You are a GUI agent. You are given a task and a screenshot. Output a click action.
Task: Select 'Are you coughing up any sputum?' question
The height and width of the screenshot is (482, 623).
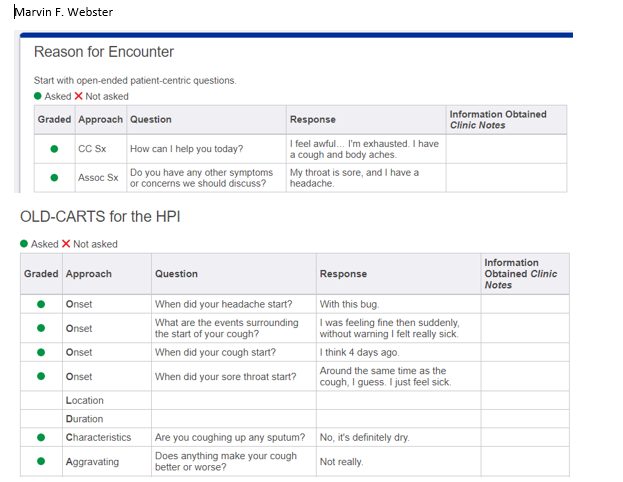(x=230, y=437)
